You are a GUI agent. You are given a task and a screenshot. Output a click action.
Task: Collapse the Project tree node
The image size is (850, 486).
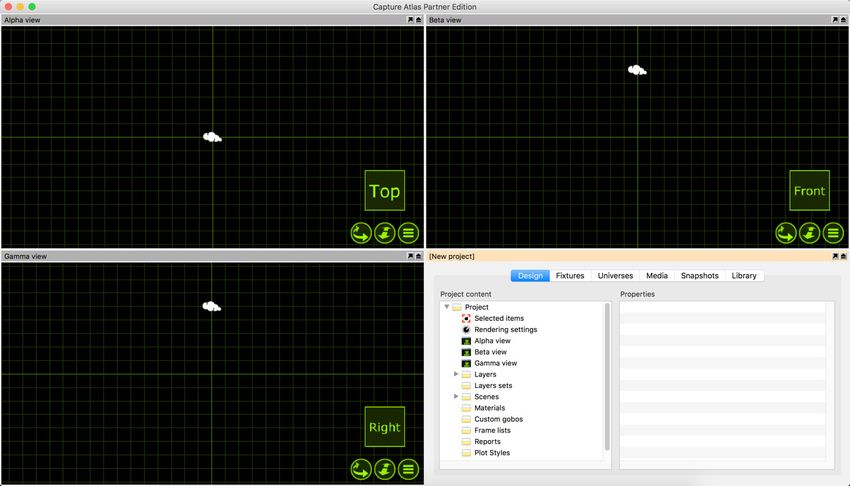tap(447, 307)
